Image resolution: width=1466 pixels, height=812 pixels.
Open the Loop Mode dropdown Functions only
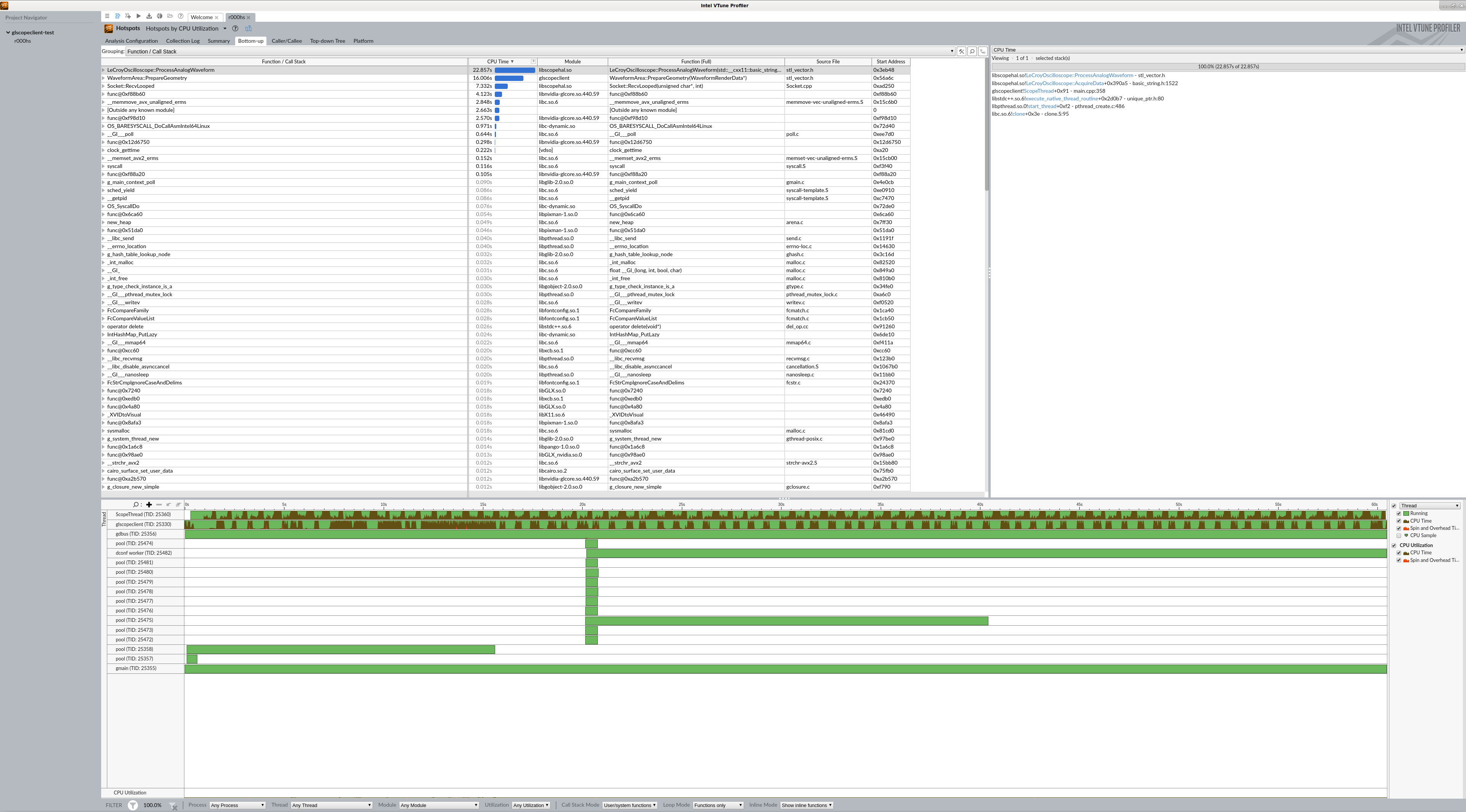(718, 805)
